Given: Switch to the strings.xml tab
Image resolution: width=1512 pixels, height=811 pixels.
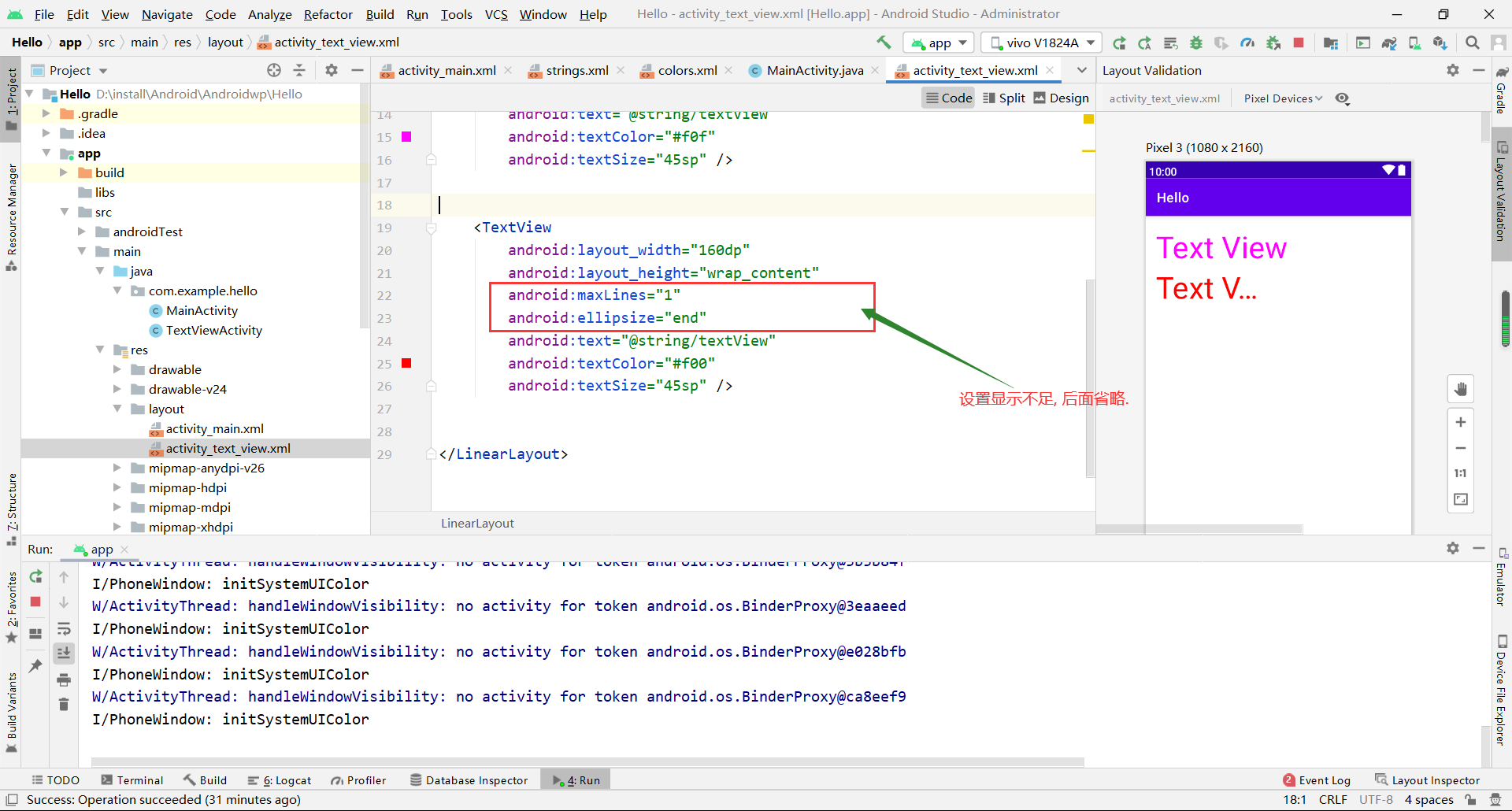Looking at the screenshot, I should coord(577,70).
